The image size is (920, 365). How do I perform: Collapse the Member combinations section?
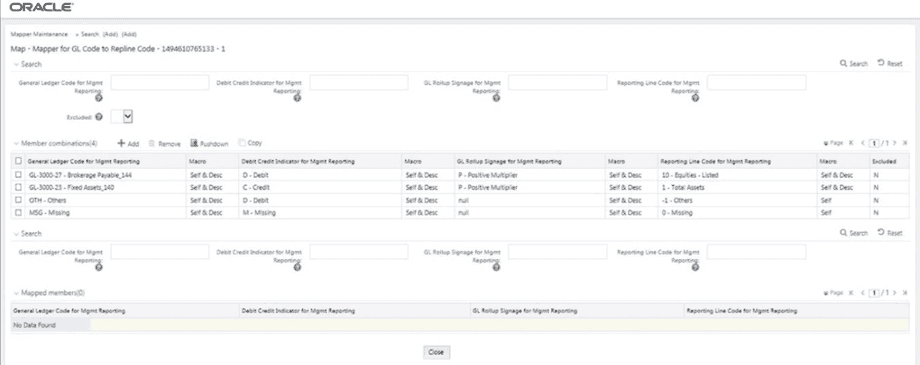(16, 143)
